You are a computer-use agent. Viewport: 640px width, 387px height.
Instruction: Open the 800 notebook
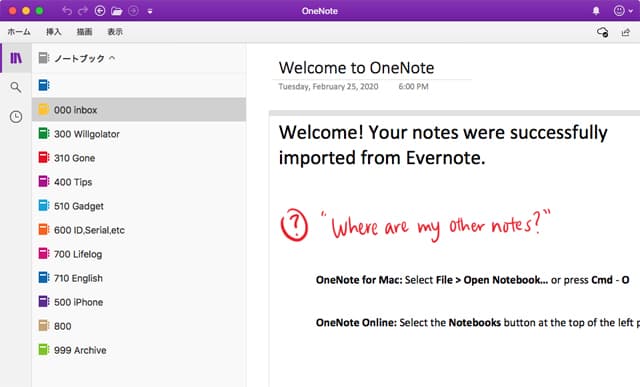click(139, 326)
